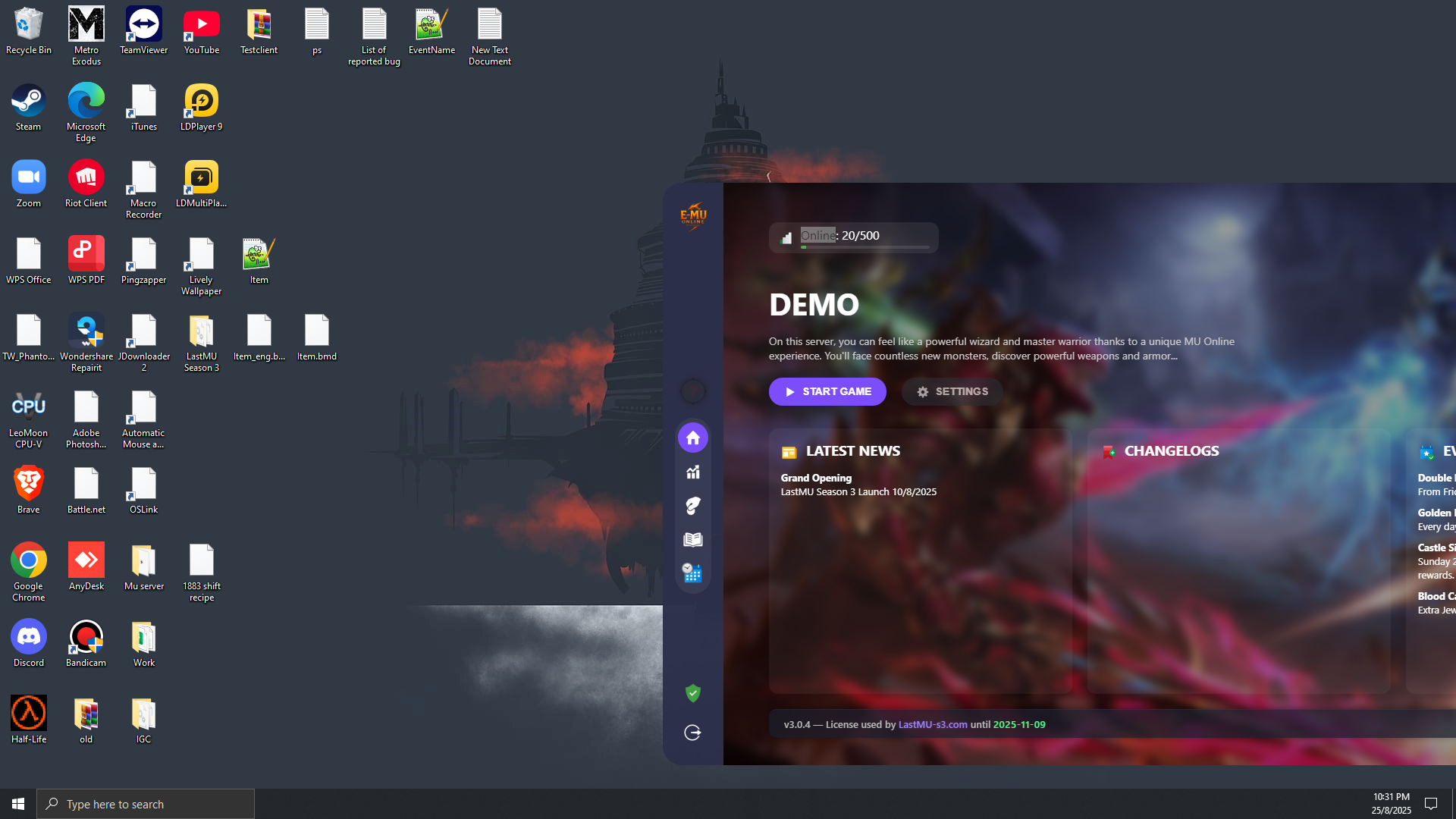Open the LastMU-s3.com license link
Image resolution: width=1456 pixels, height=819 pixels.
[x=932, y=724]
